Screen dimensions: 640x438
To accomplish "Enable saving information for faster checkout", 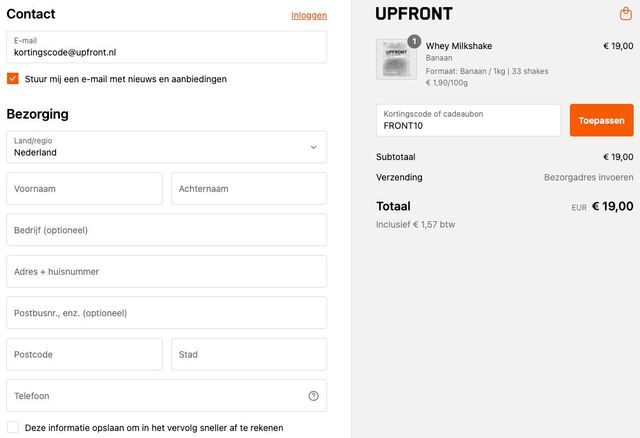I will pos(13,427).
